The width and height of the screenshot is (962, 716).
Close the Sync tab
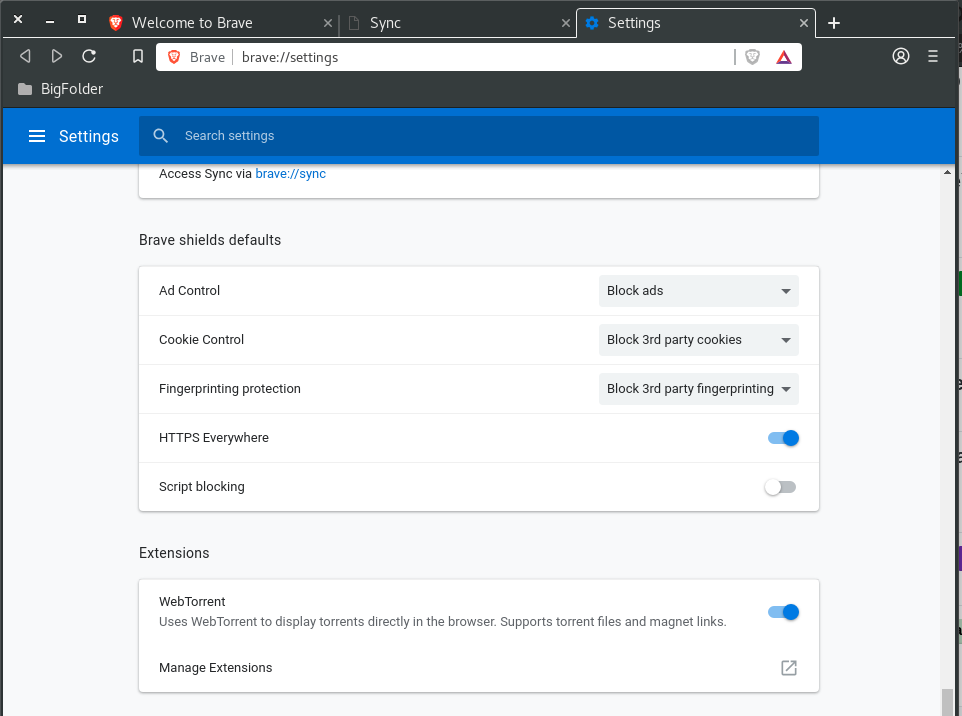[566, 23]
